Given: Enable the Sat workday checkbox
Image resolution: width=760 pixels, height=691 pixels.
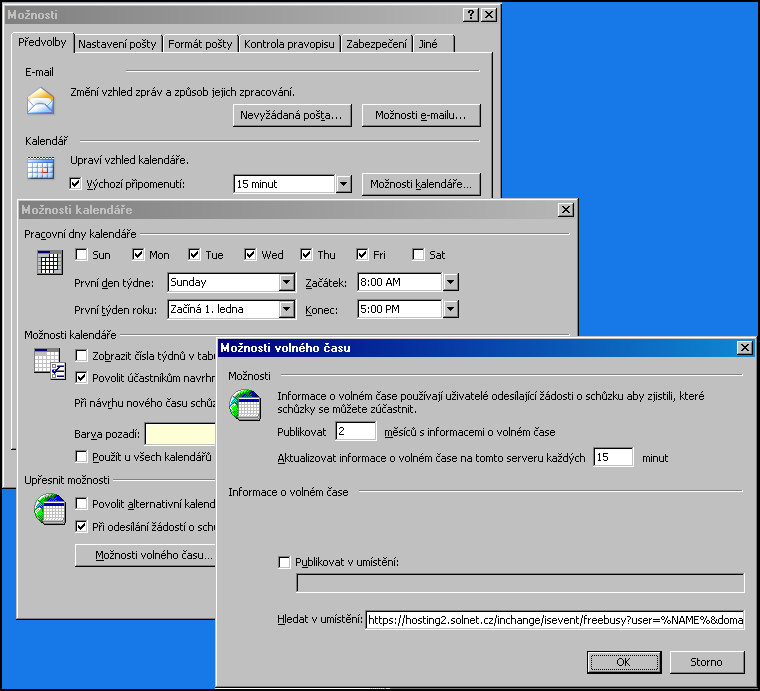Looking at the screenshot, I should 419,255.
